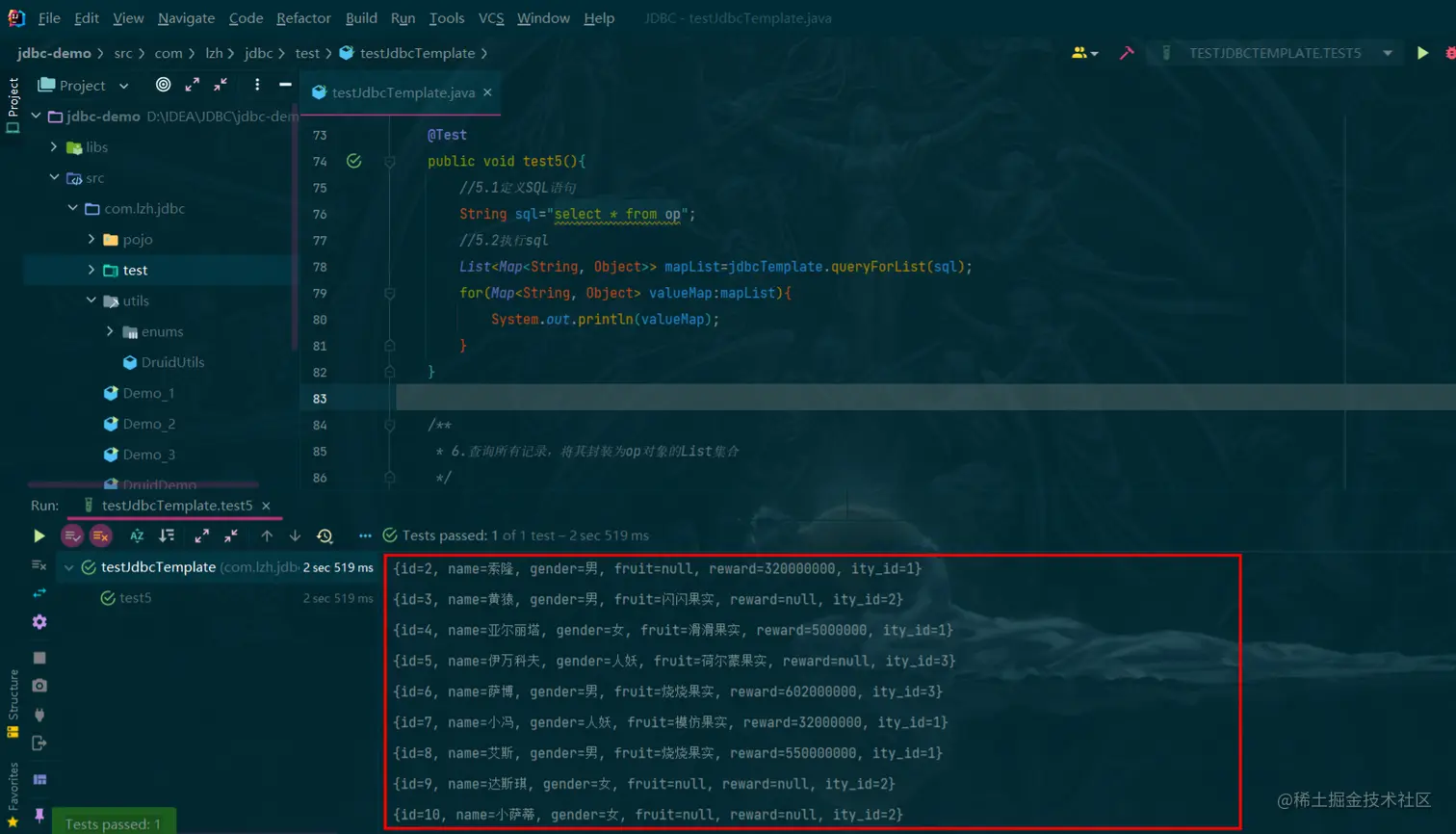Open the Favorites tool window tab
Viewport: 1456px width, 834px height.
pyautogui.click(x=13, y=794)
